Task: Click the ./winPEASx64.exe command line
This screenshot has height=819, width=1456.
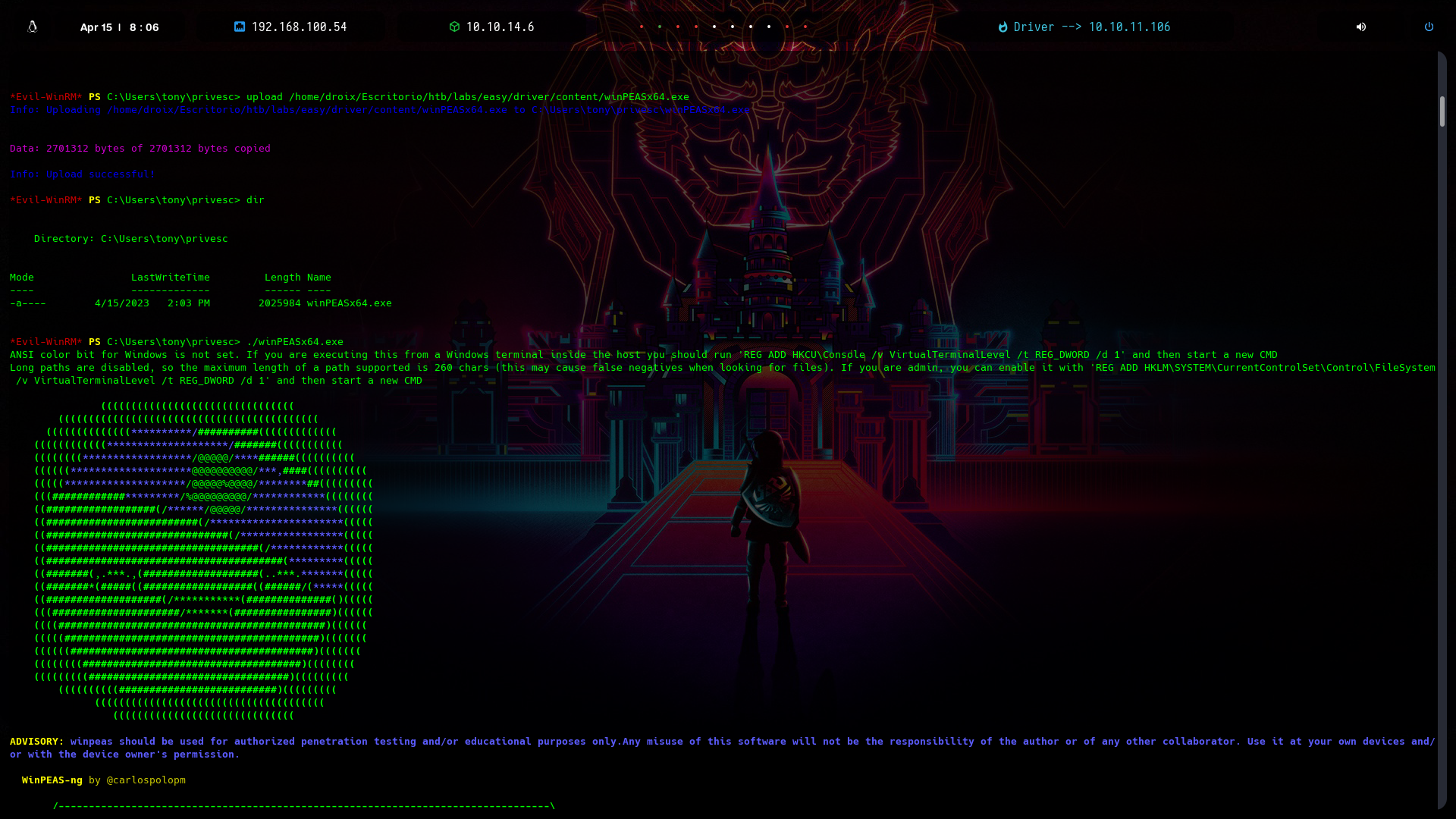Action: coord(294,342)
